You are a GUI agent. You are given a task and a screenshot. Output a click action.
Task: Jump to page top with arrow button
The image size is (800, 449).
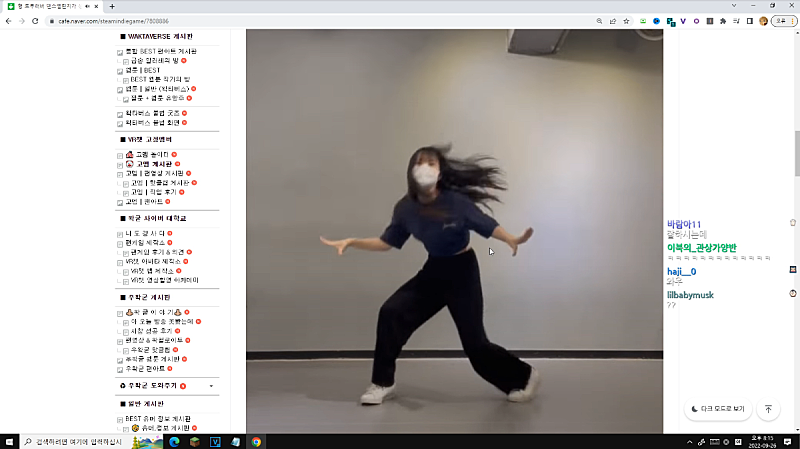[768, 409]
